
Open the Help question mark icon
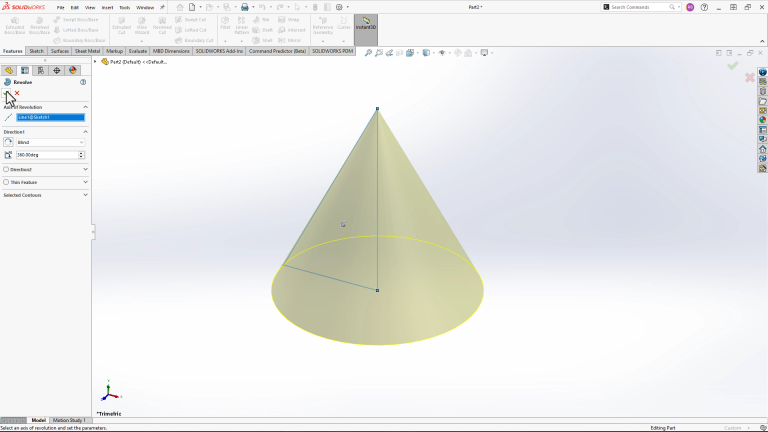(704, 7)
